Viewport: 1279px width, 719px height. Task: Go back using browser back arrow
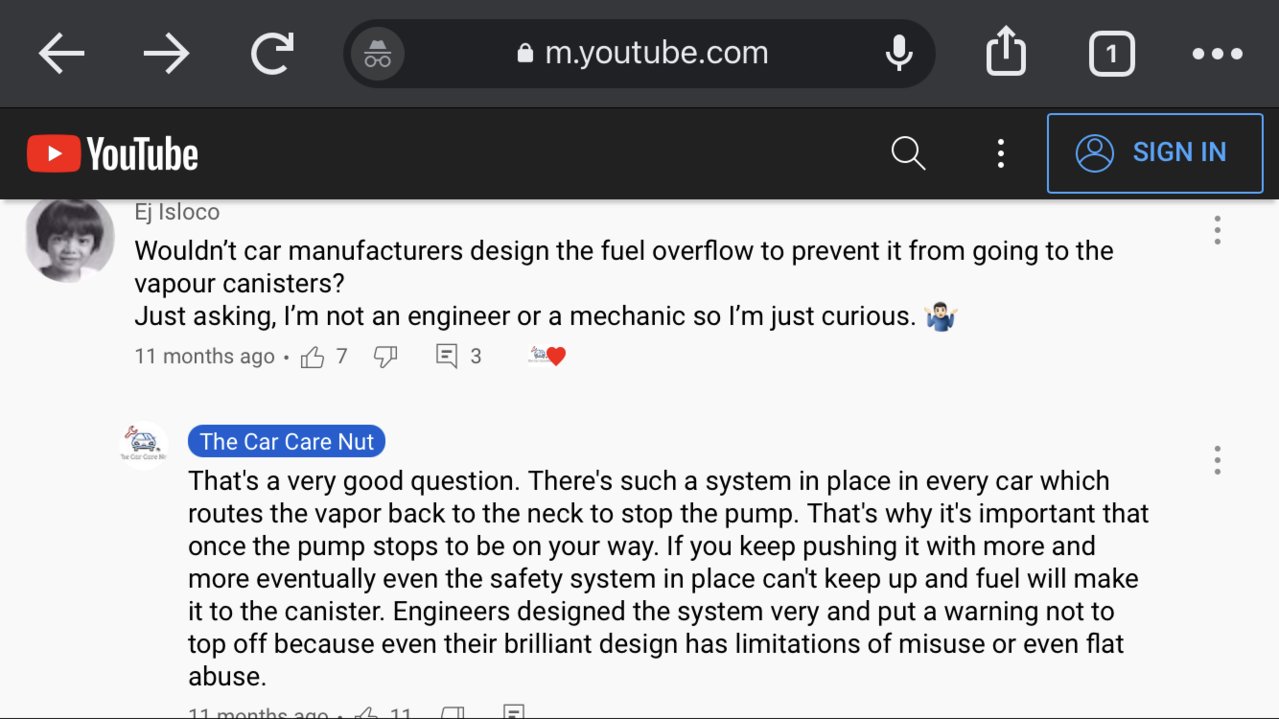tap(62, 53)
